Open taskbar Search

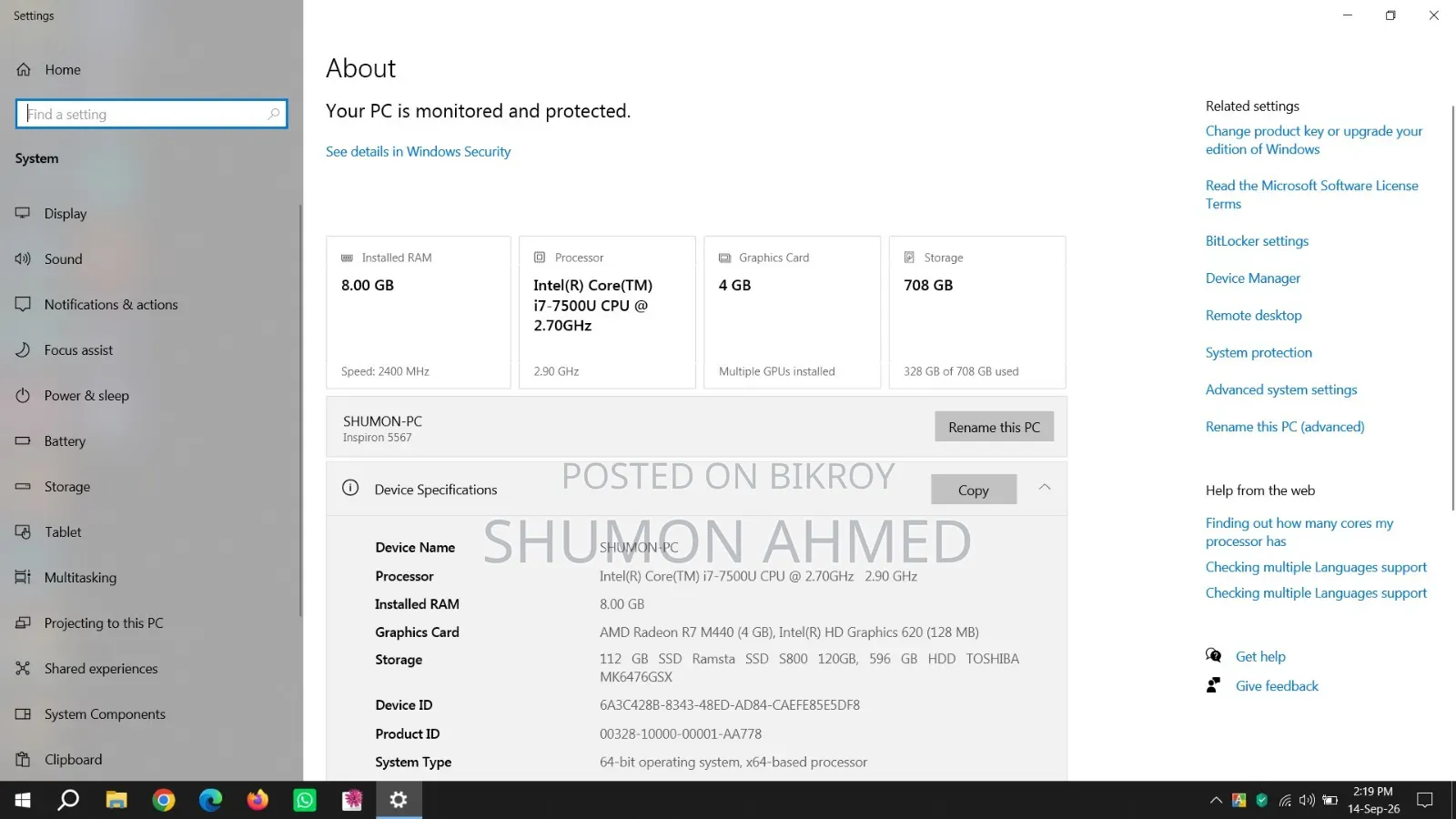(69, 800)
